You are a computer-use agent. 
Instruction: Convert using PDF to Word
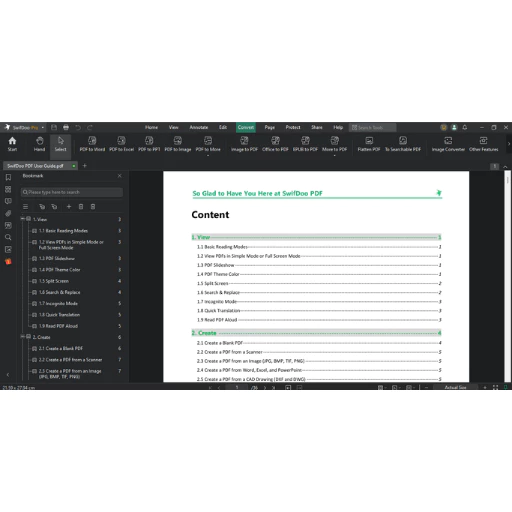coord(92,144)
